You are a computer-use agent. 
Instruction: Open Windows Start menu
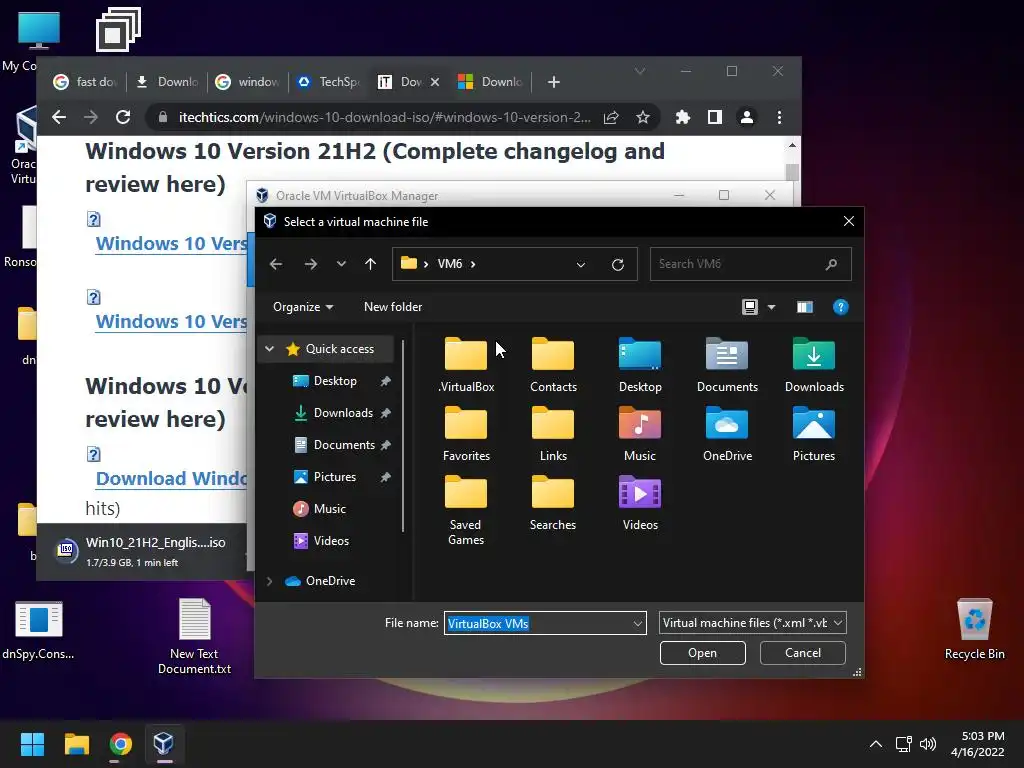coord(32,744)
